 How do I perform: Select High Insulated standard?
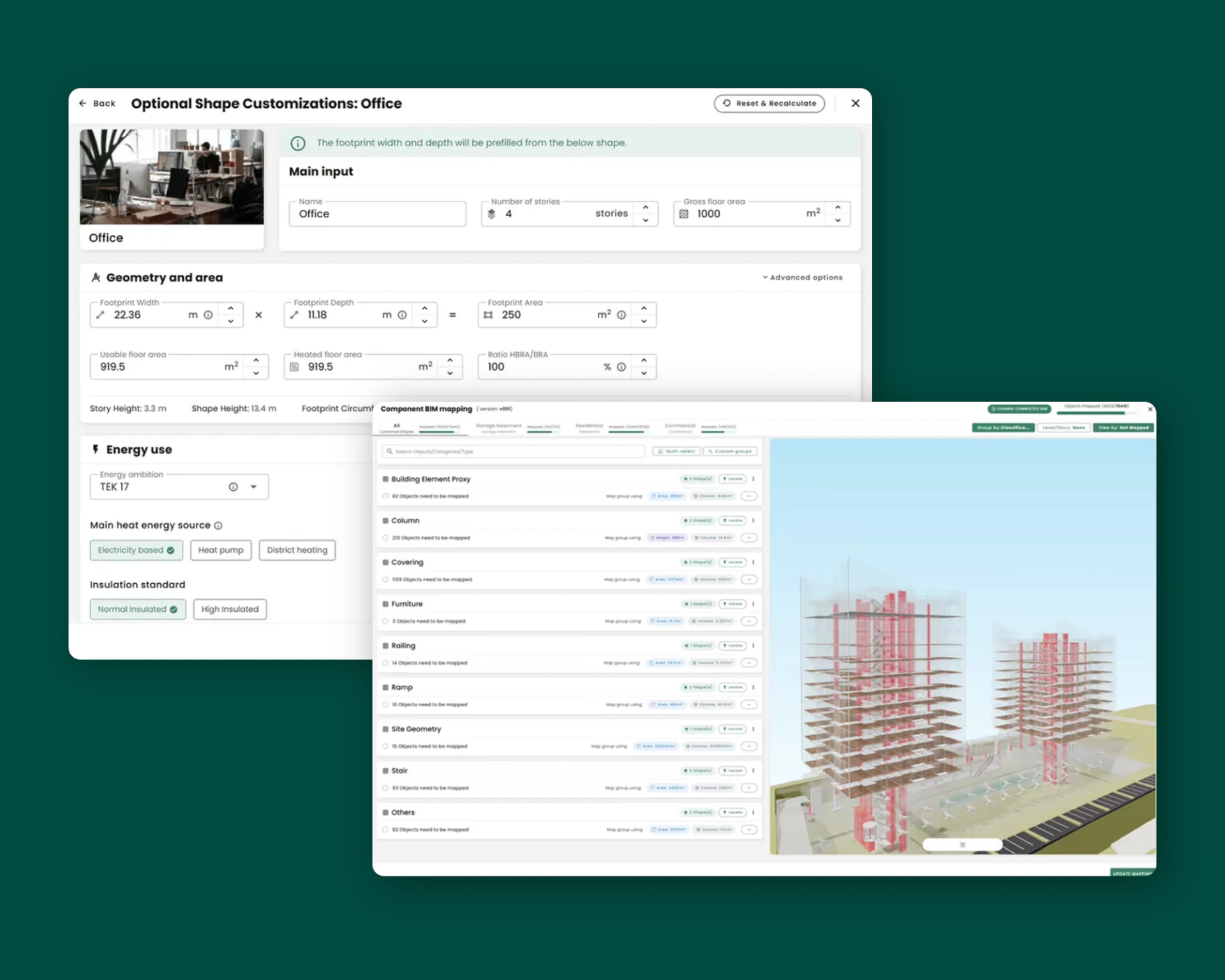click(x=230, y=609)
